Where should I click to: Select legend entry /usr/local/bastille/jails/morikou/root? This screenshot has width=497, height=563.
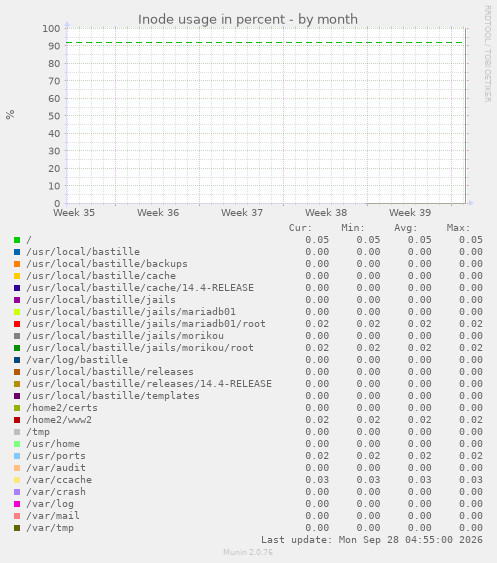[140, 348]
